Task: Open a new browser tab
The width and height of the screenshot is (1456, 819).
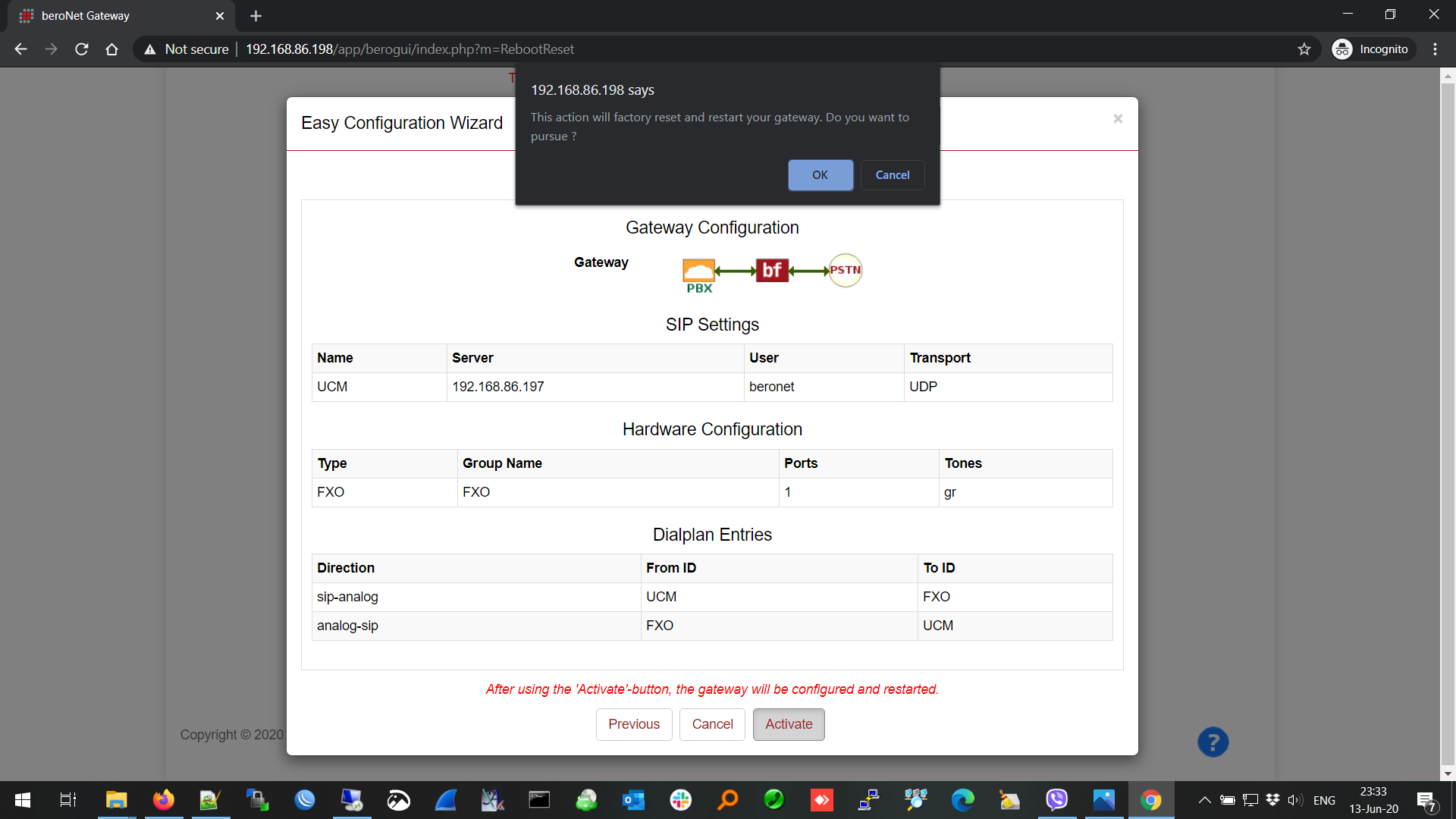Action: (x=256, y=16)
